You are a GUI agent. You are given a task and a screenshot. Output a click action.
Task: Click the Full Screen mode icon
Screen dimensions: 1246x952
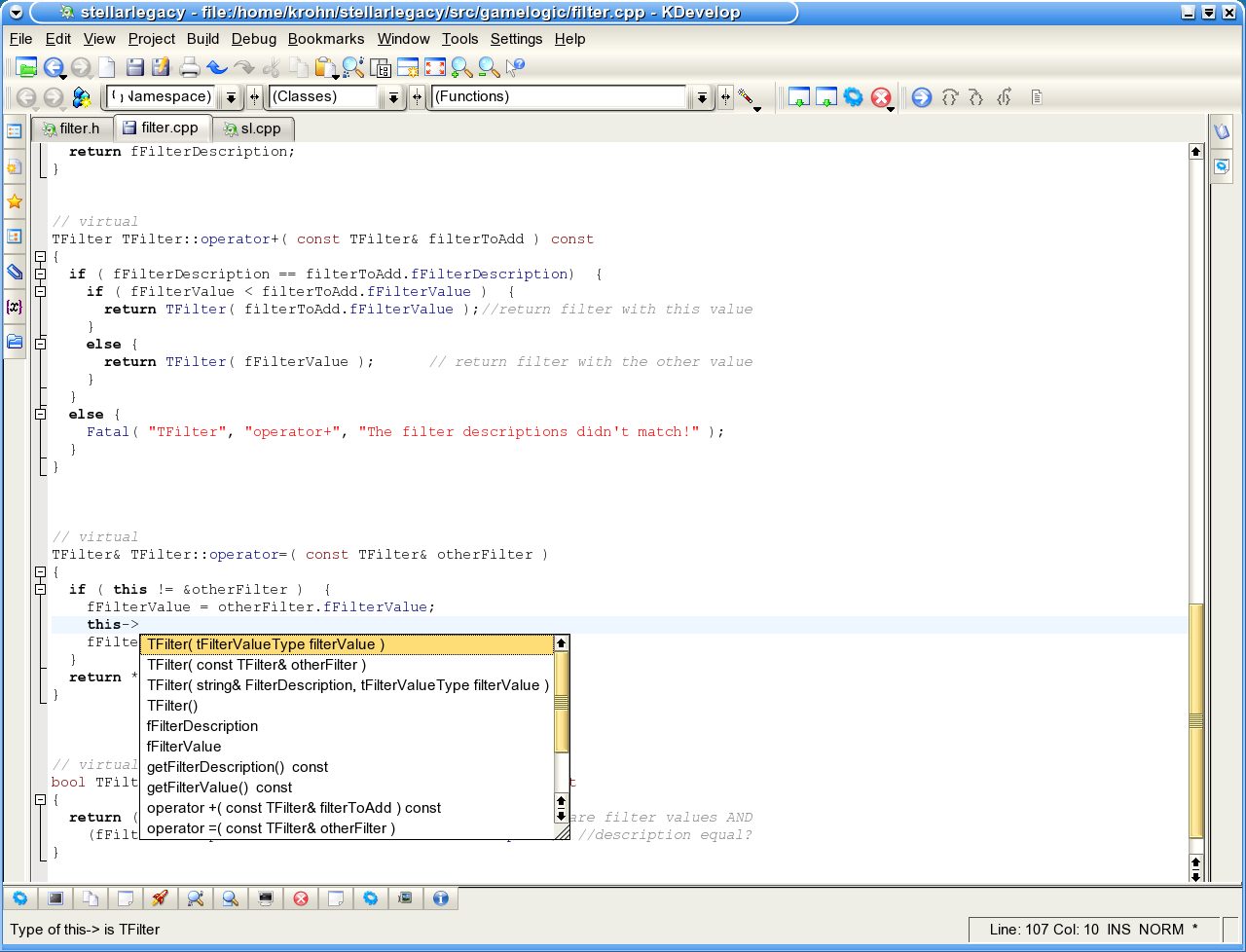tap(435, 67)
